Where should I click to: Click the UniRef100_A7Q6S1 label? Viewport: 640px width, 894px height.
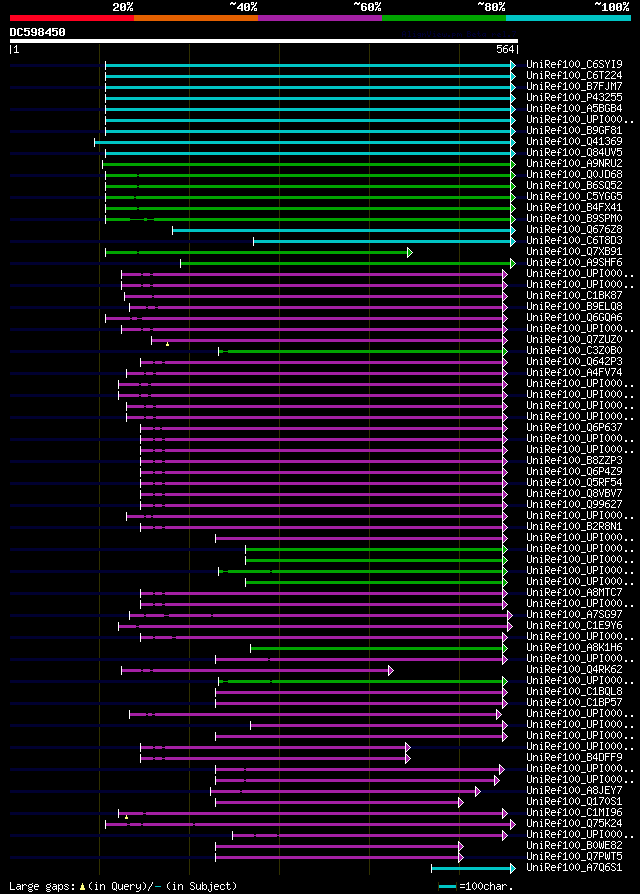pos(574,868)
